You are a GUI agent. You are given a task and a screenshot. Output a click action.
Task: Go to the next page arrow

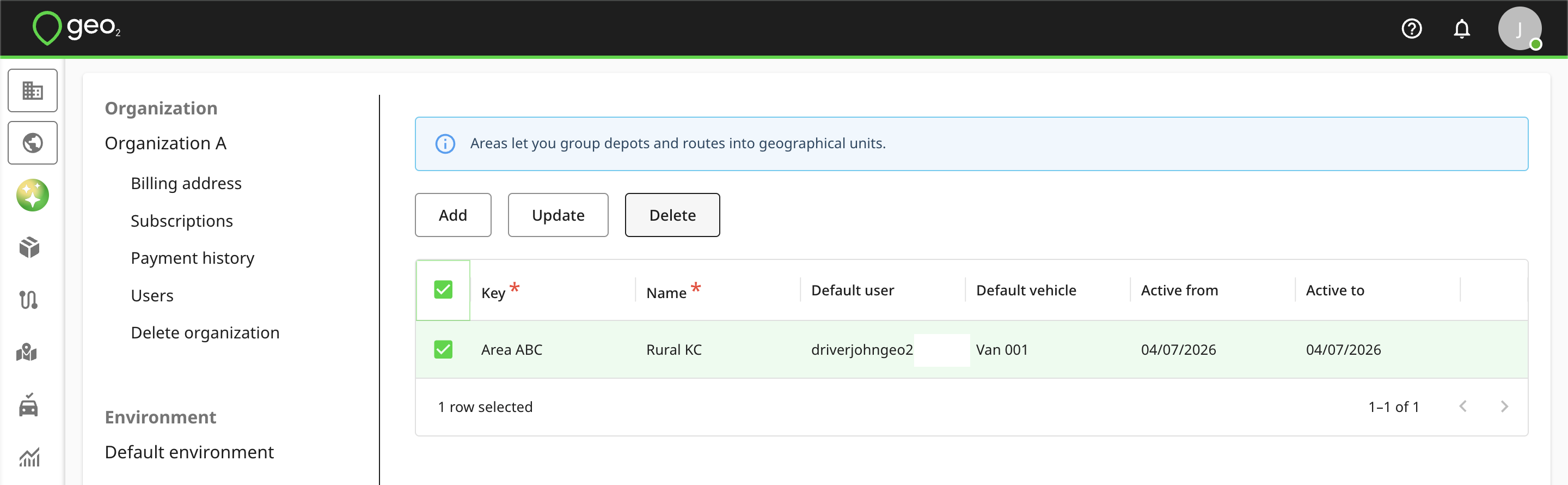pyautogui.click(x=1504, y=407)
